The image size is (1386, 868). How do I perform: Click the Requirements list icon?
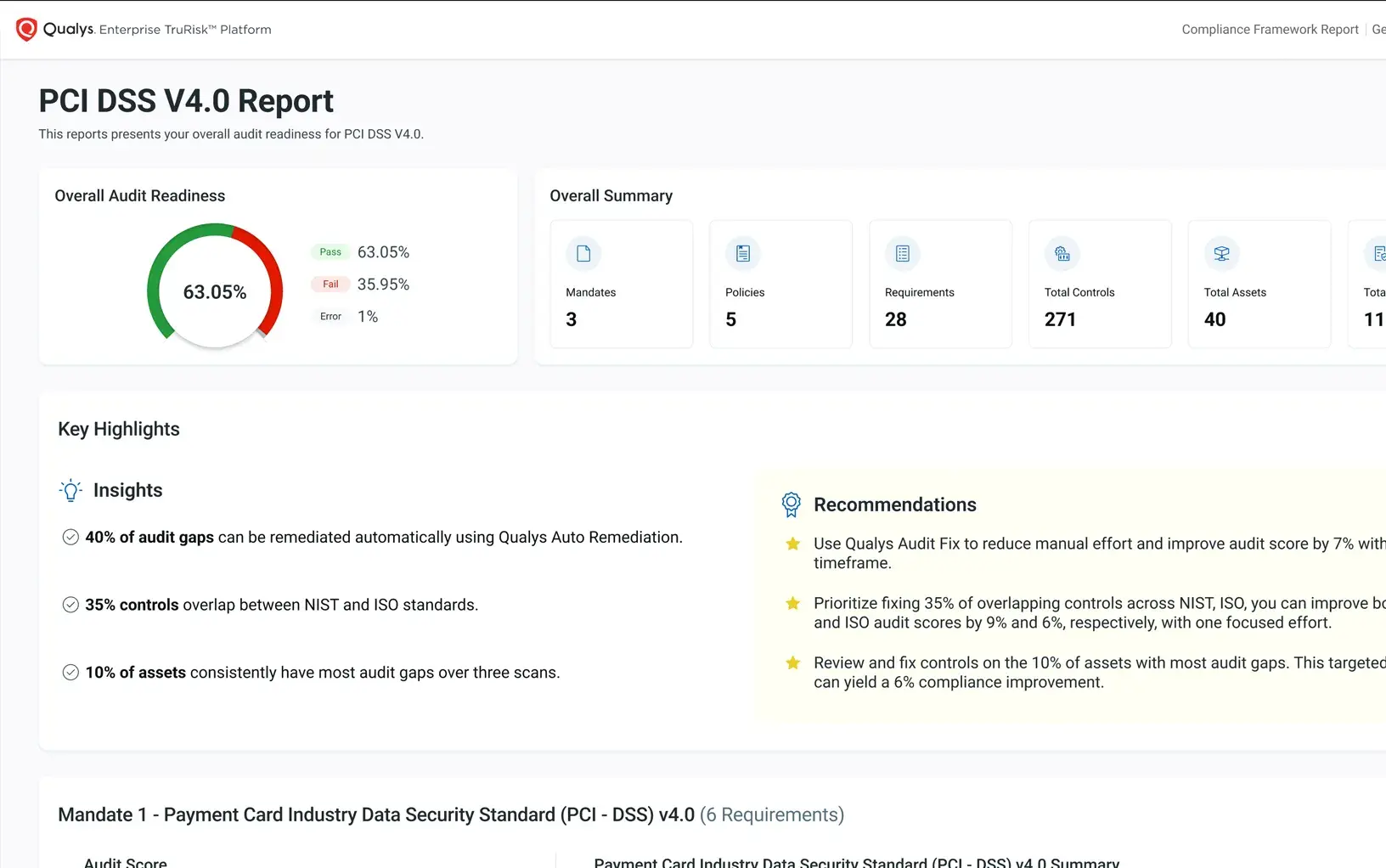[x=903, y=254]
